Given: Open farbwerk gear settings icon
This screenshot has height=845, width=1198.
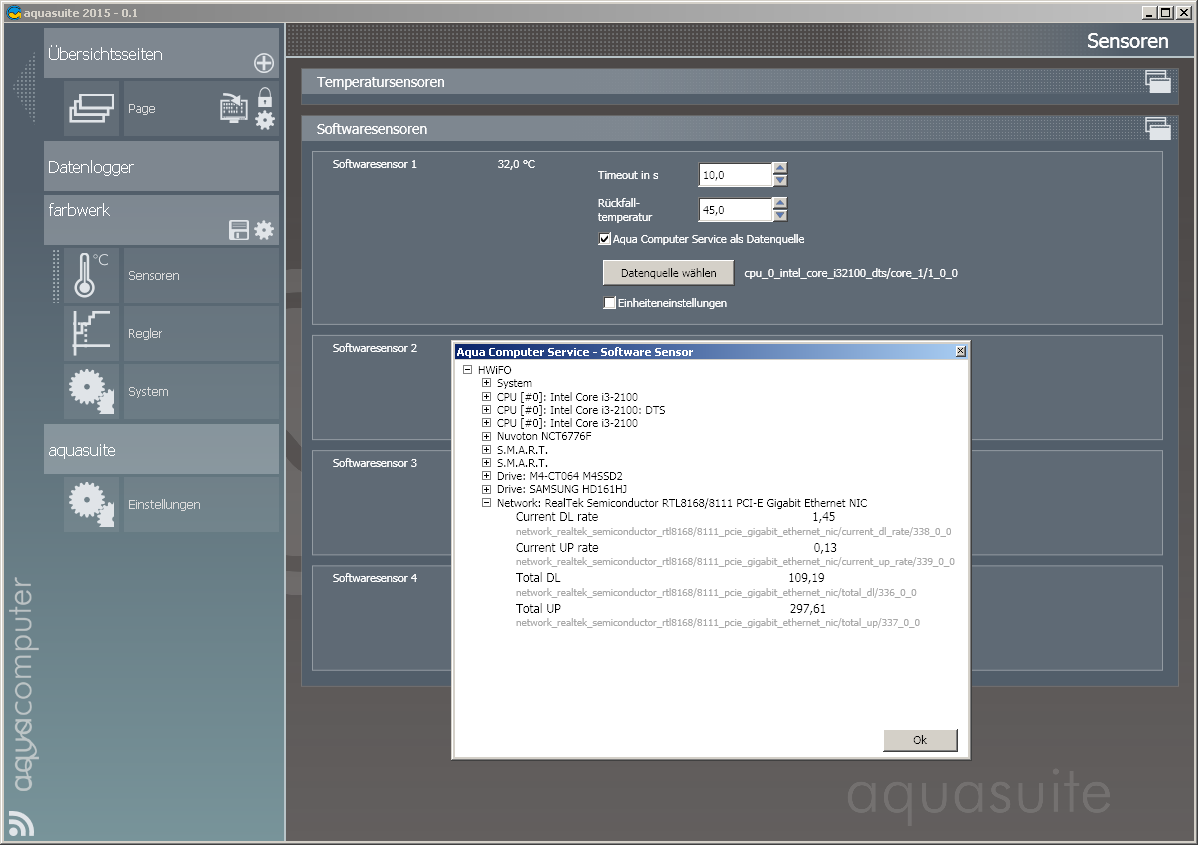Looking at the screenshot, I should tap(264, 230).
